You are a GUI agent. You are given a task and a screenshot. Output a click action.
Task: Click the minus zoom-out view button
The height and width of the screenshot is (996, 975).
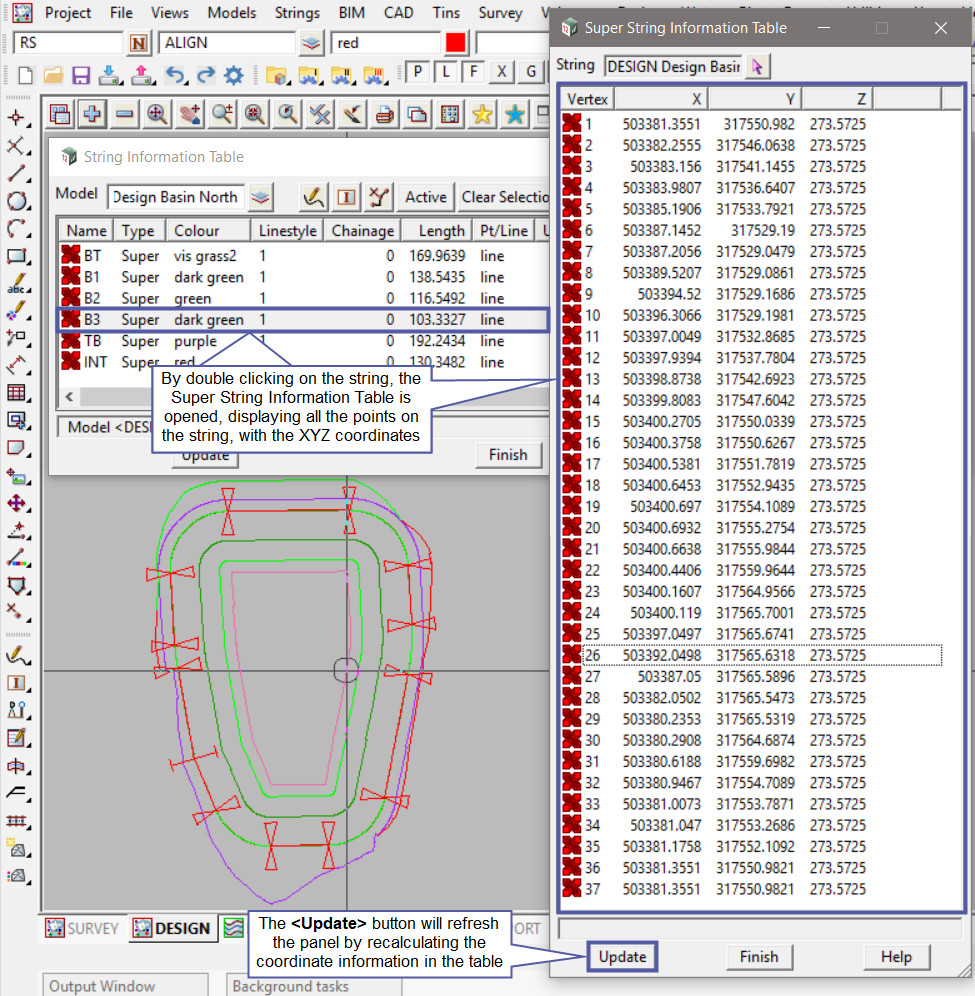(x=124, y=114)
